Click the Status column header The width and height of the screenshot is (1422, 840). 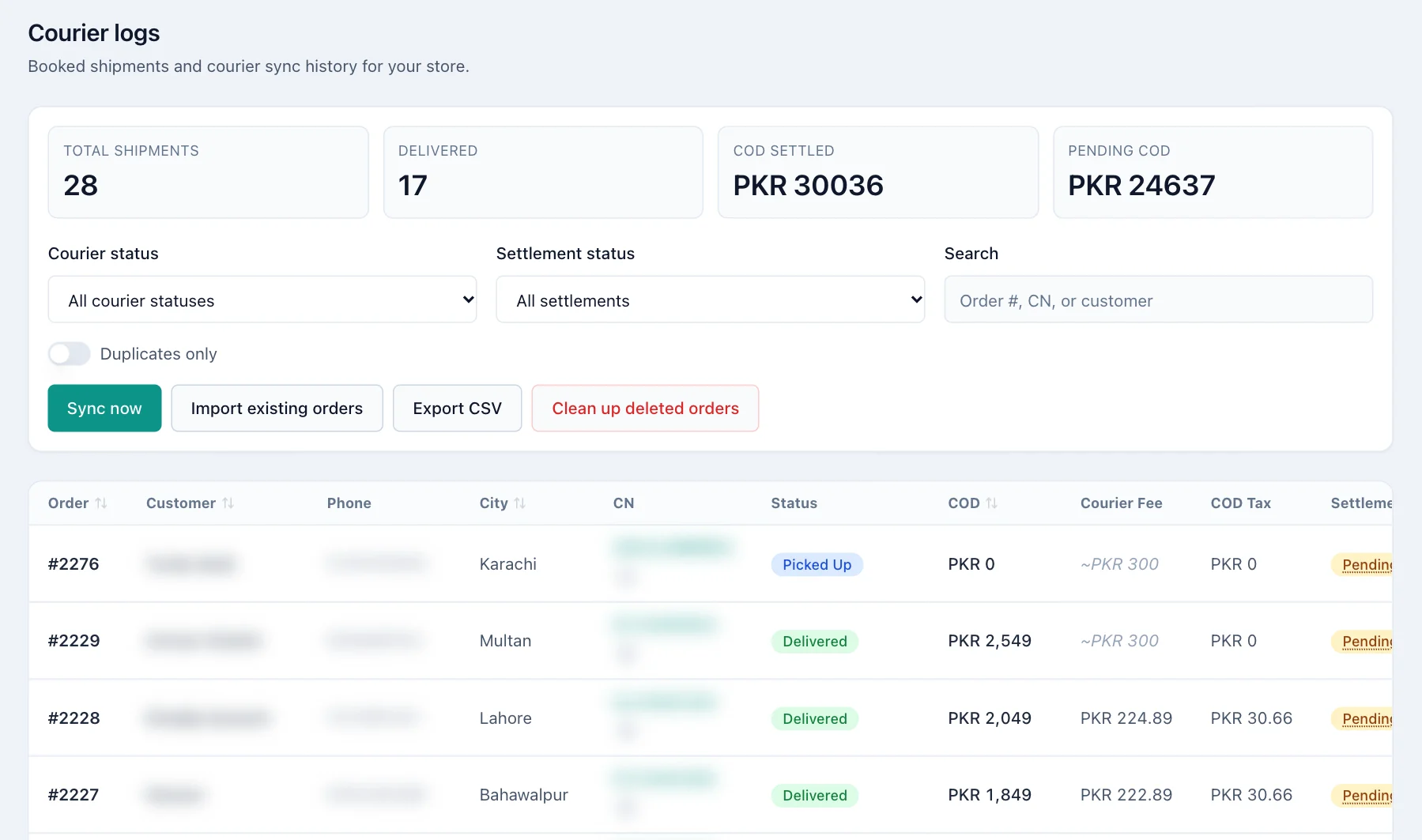(794, 503)
